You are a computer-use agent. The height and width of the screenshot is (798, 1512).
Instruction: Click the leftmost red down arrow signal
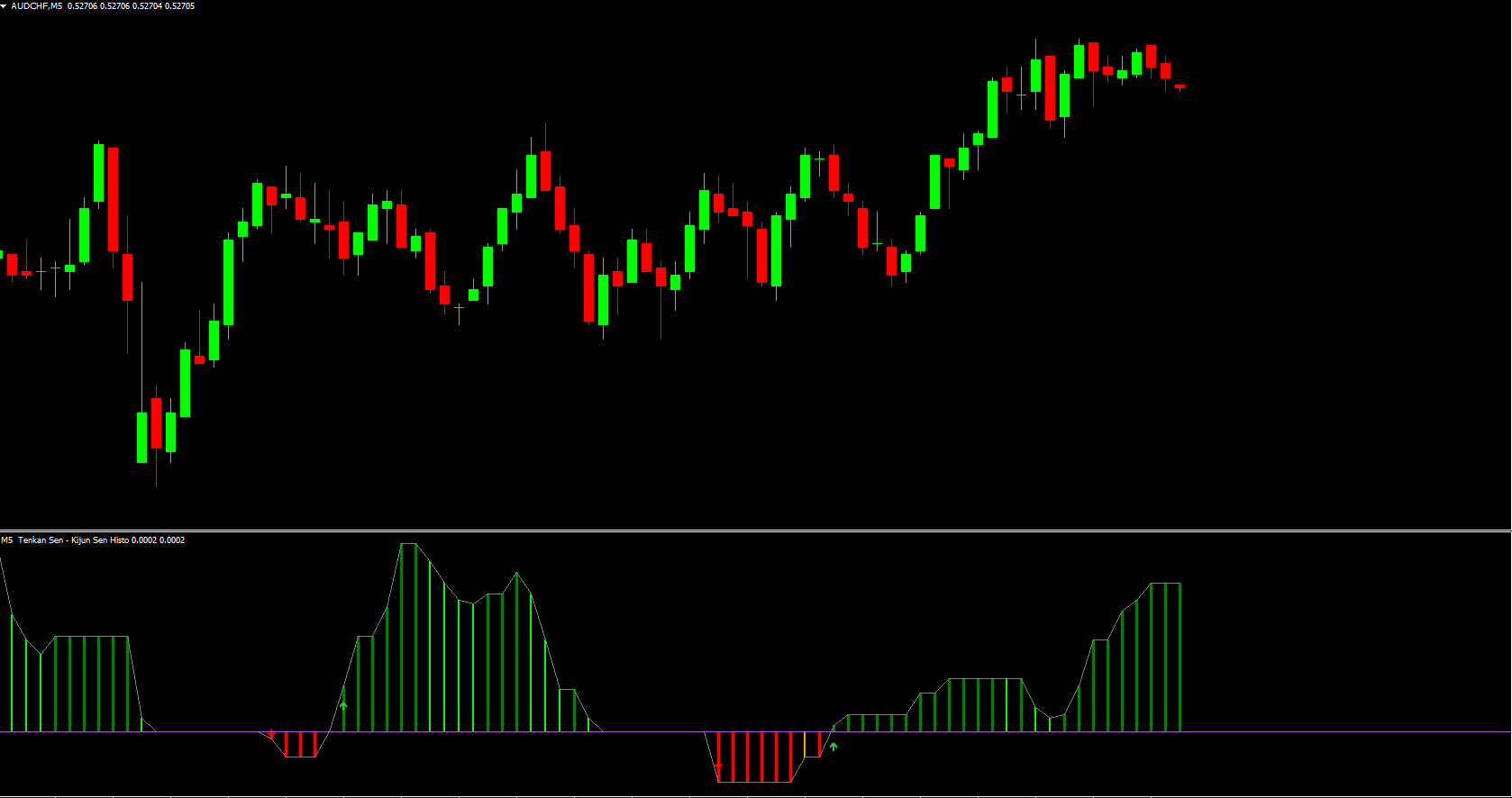271,735
